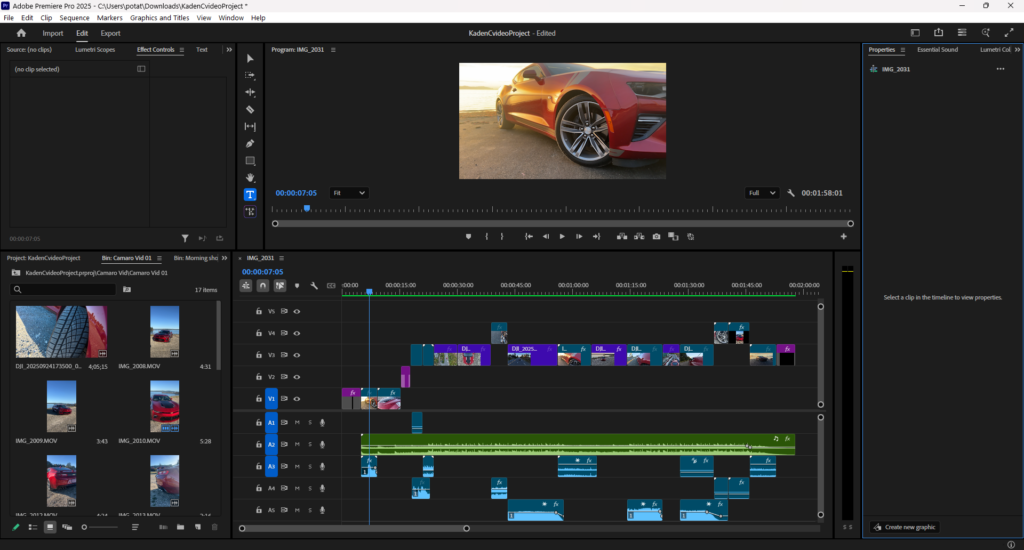
Task: Choose the Hand tool
Action: 250,177
